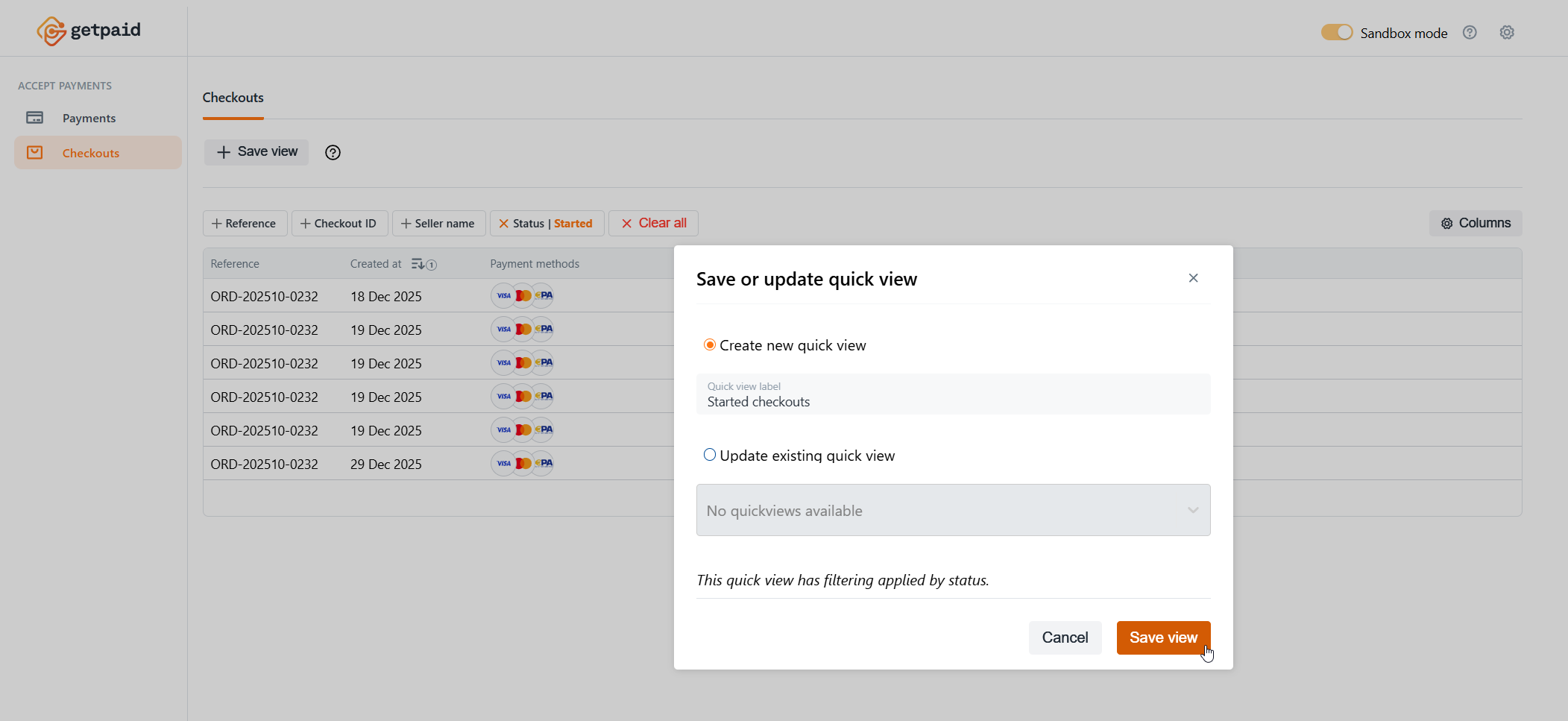Viewport: 1568px width, 721px height.
Task: Open settings gear in top bar
Action: tap(1506, 33)
